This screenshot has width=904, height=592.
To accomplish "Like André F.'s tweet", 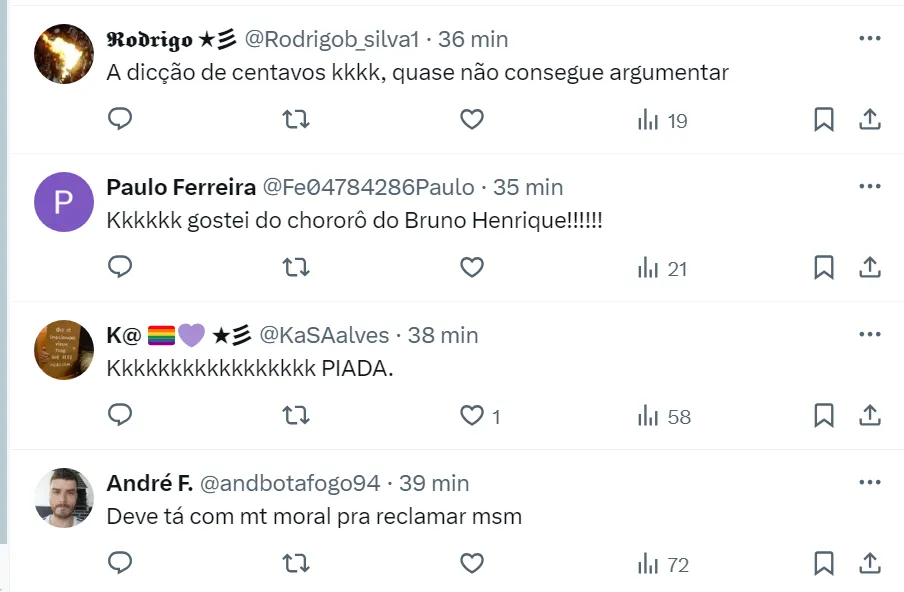I will pyautogui.click(x=472, y=564).
